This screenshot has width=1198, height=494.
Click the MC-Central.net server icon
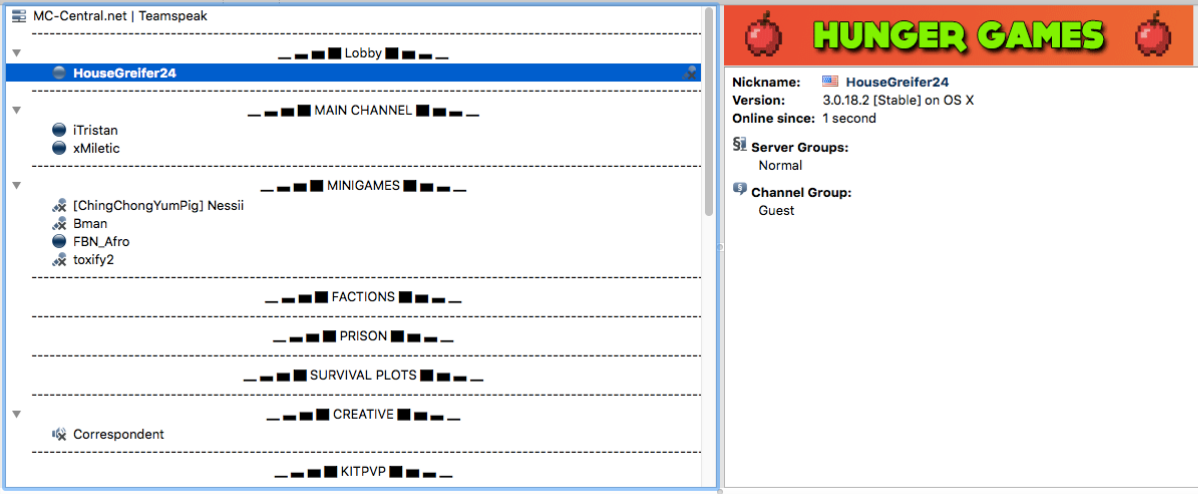(x=18, y=16)
